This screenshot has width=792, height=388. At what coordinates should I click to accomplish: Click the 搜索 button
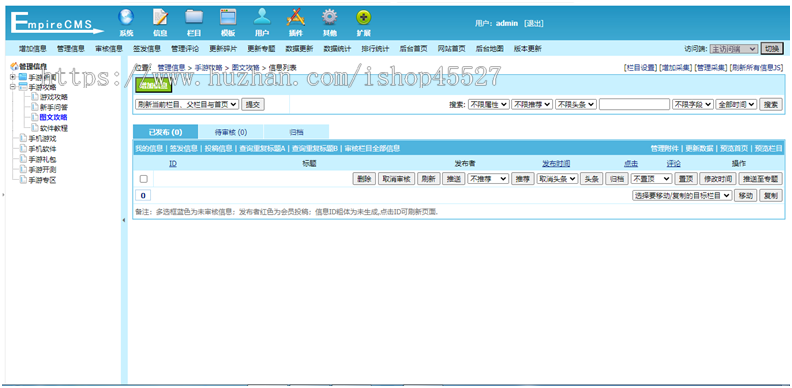pos(770,105)
